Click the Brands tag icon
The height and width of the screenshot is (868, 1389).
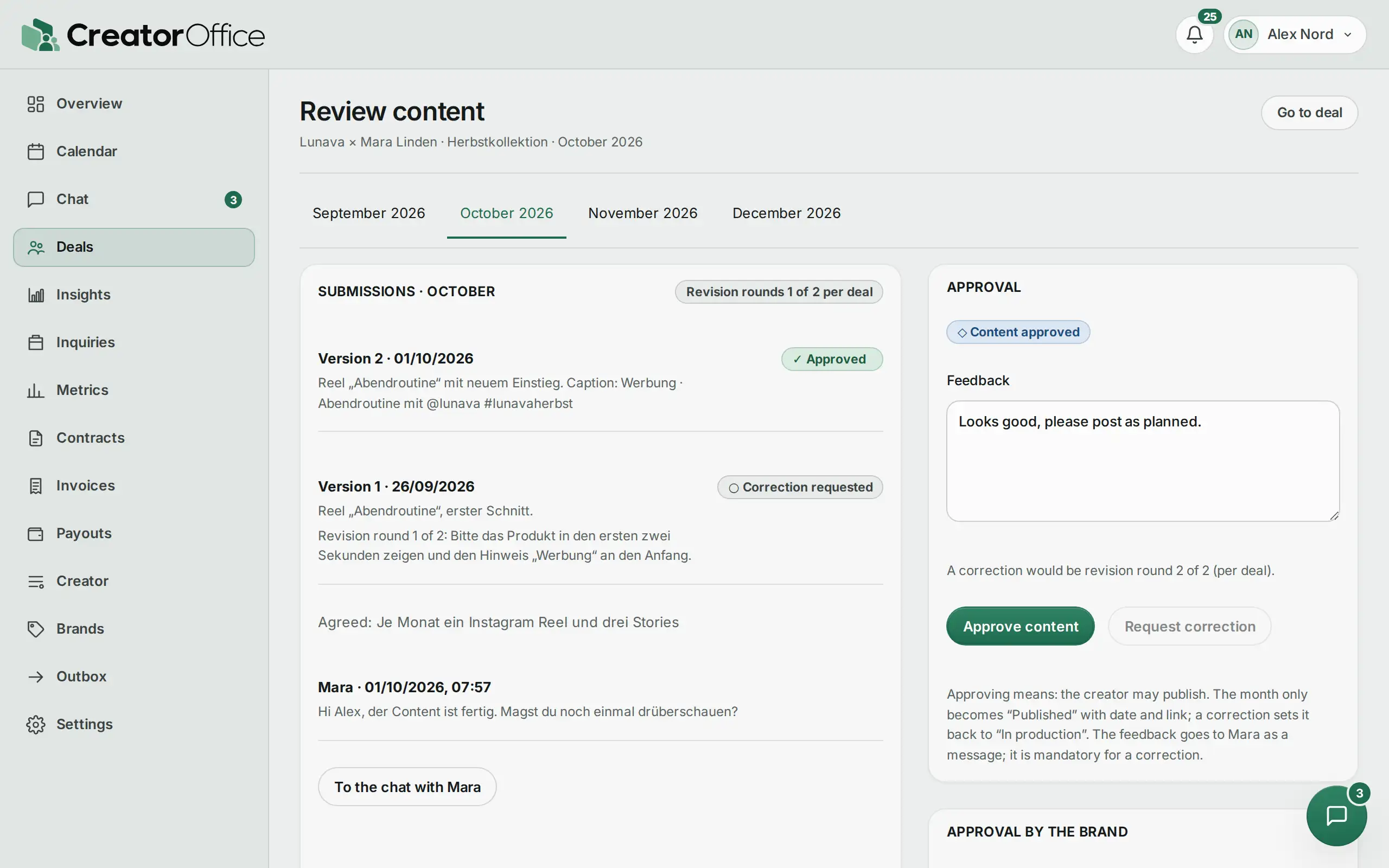pos(36,629)
